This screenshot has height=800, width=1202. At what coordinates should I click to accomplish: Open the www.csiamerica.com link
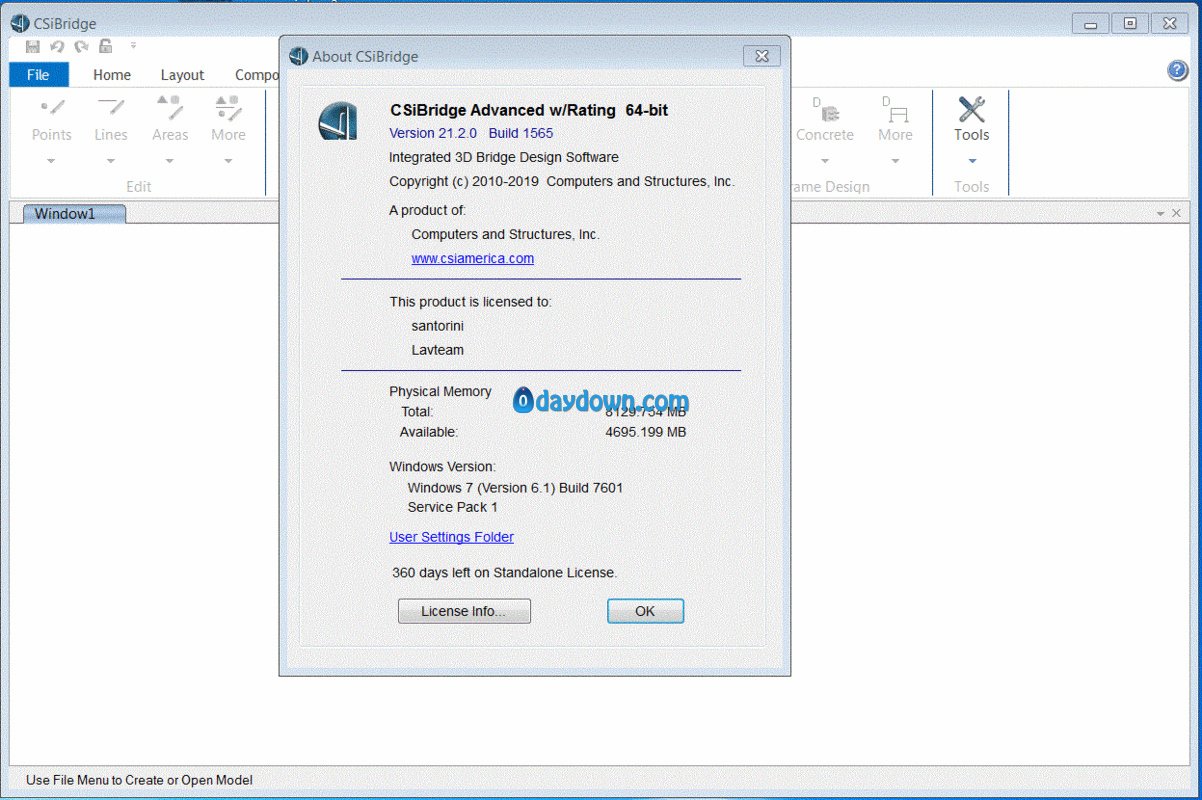pyautogui.click(x=473, y=258)
